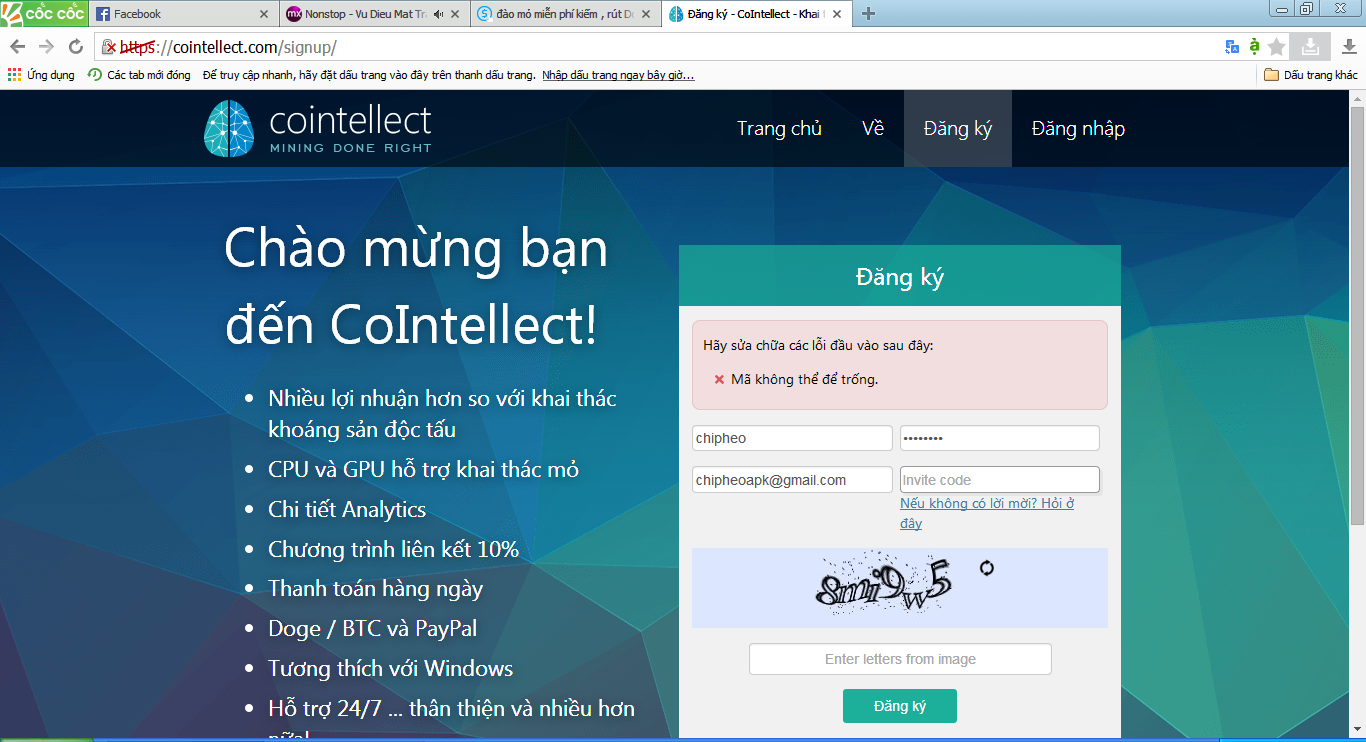Open Trang chủ in site navigation
The width and height of the screenshot is (1366, 742).
point(779,129)
